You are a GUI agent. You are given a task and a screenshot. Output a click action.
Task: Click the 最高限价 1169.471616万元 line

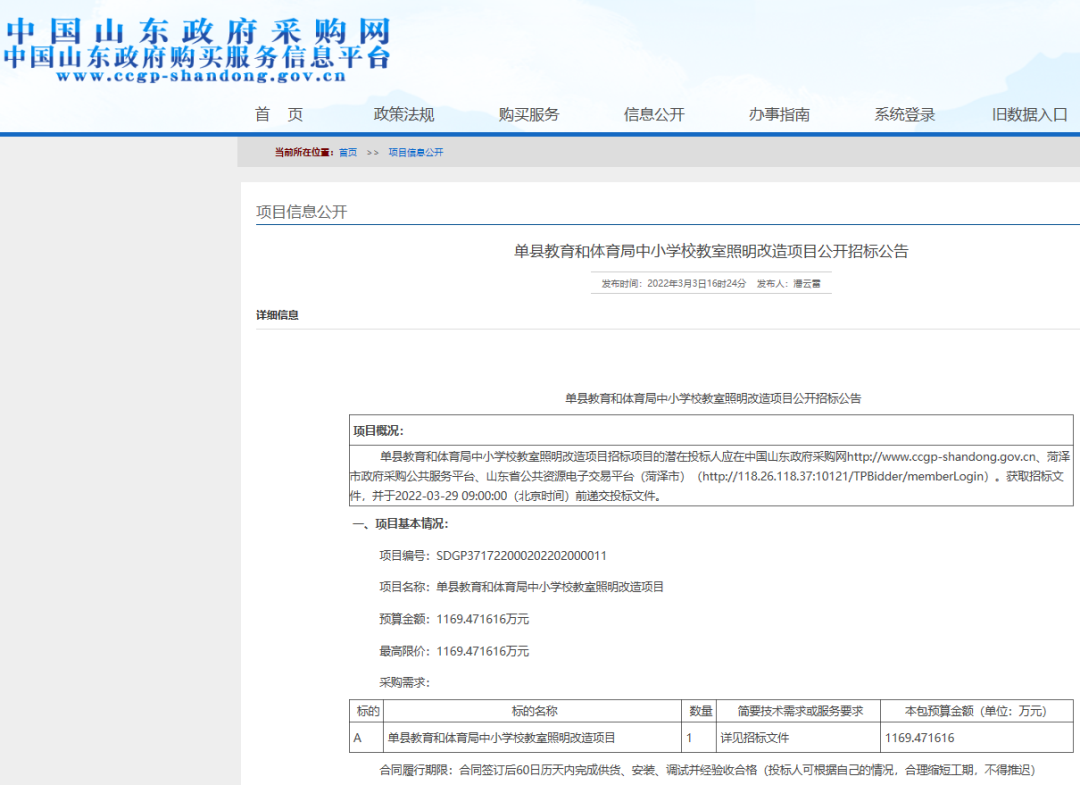[x=454, y=651]
